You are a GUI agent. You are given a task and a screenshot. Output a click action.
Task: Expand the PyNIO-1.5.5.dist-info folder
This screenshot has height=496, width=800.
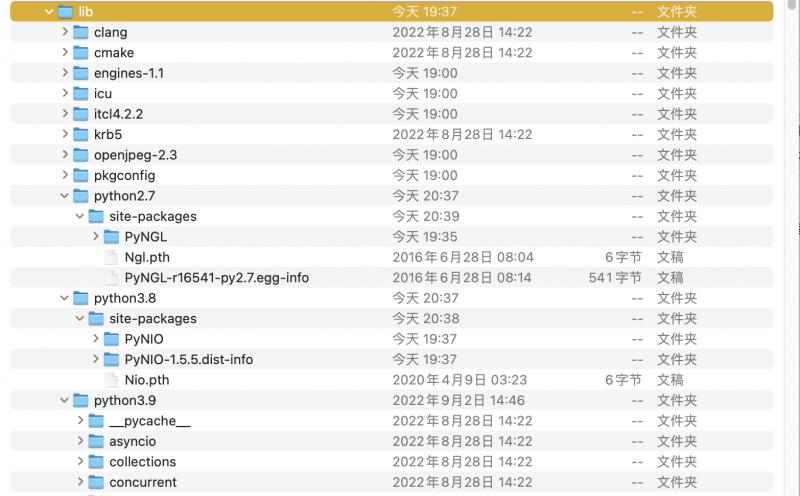point(95,359)
